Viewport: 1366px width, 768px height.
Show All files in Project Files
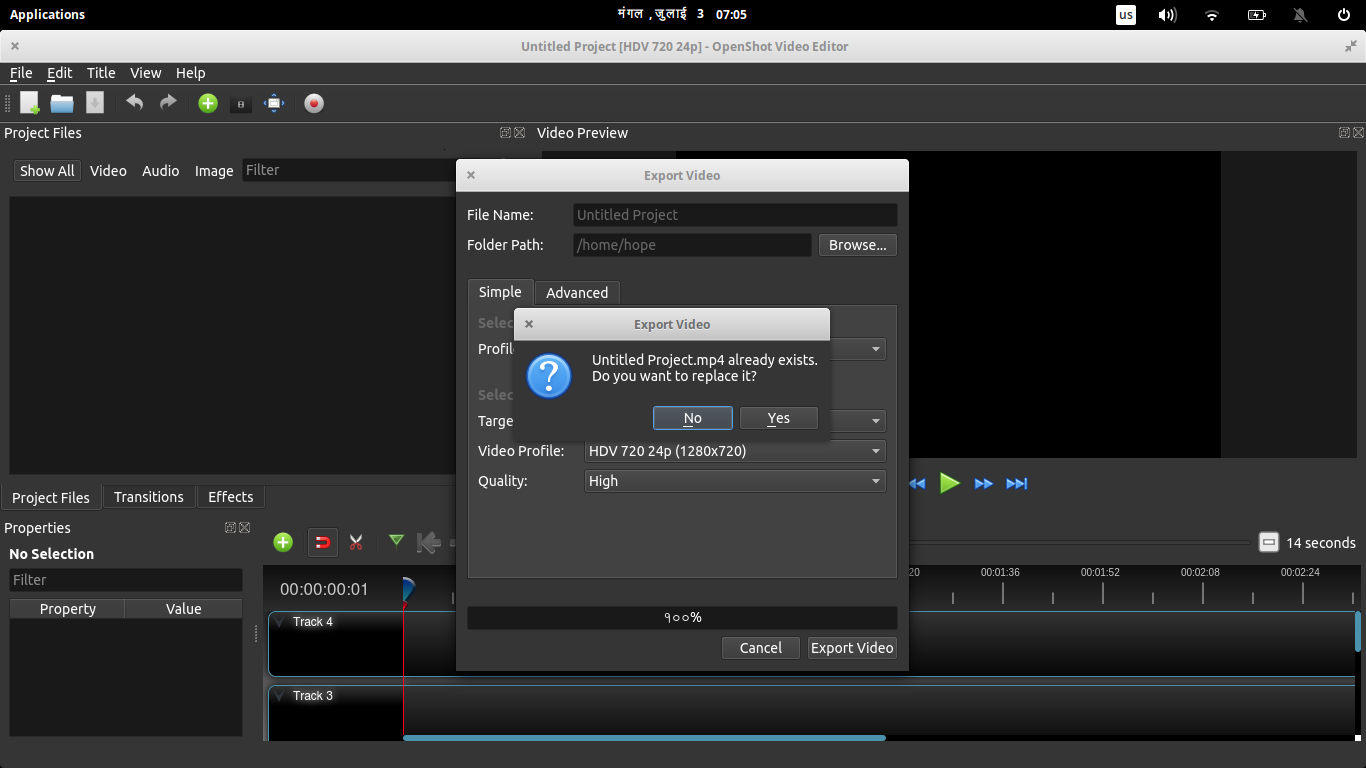coord(46,170)
